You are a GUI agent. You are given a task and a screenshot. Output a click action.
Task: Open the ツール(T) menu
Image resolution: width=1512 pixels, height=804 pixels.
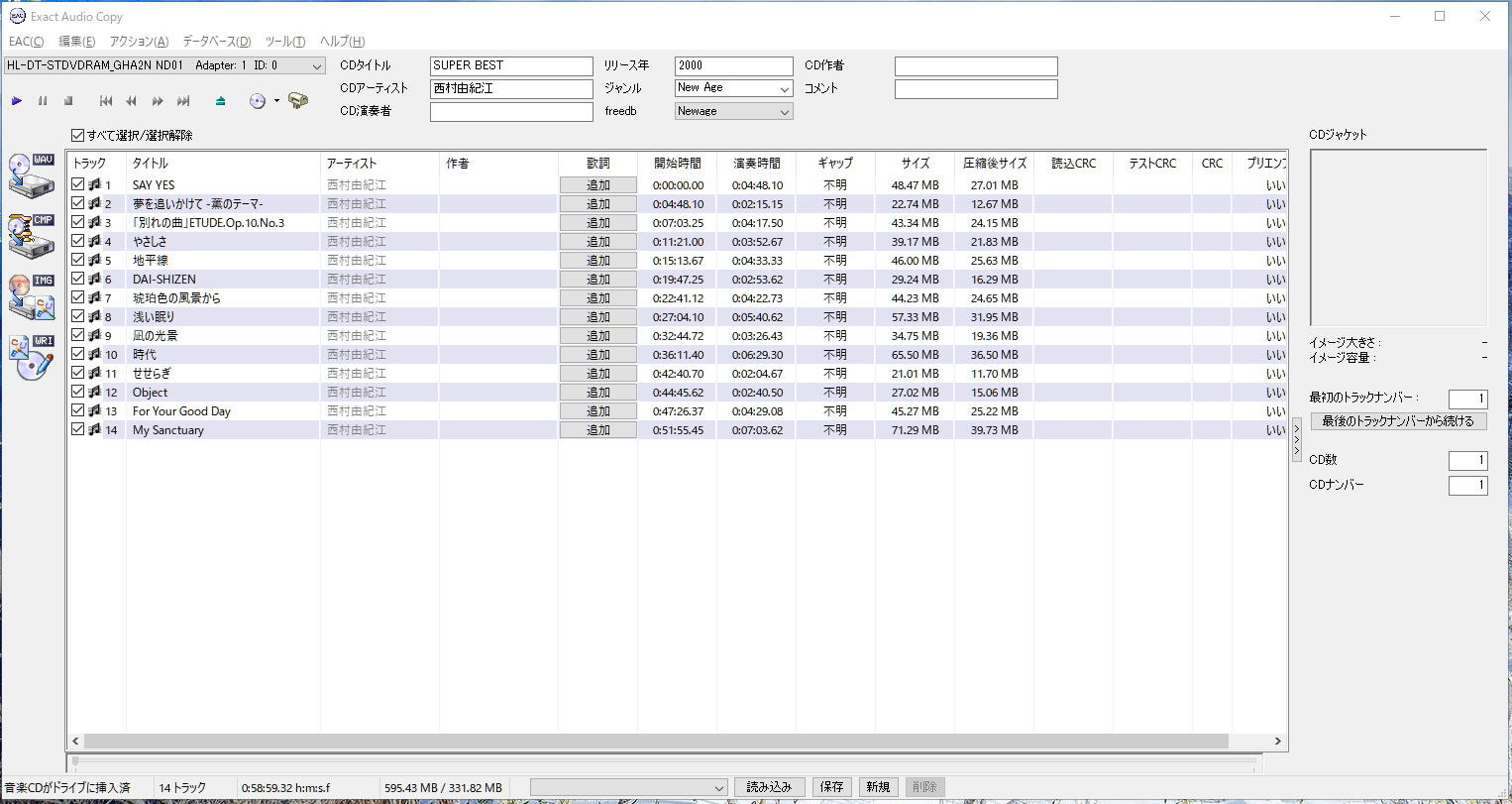click(285, 42)
